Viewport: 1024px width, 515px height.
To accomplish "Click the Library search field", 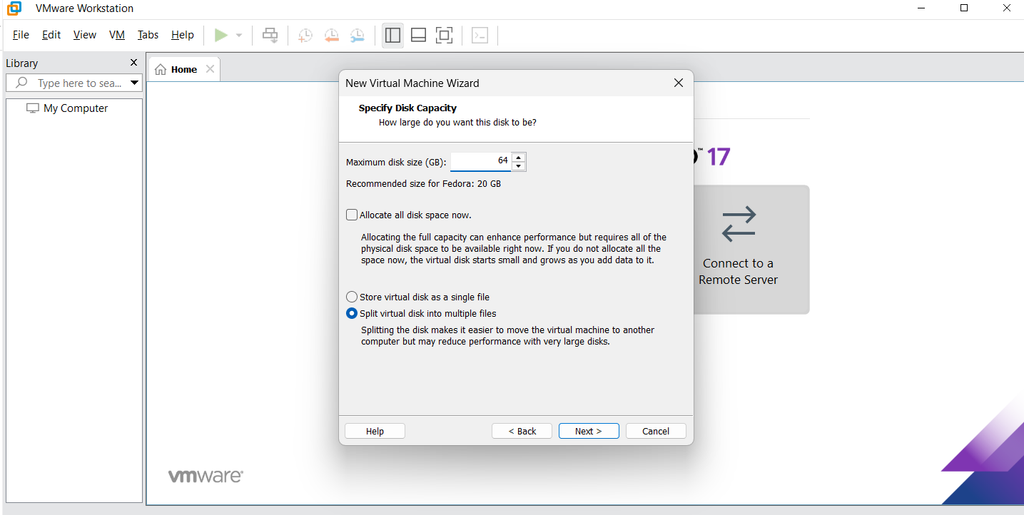I will [74, 83].
